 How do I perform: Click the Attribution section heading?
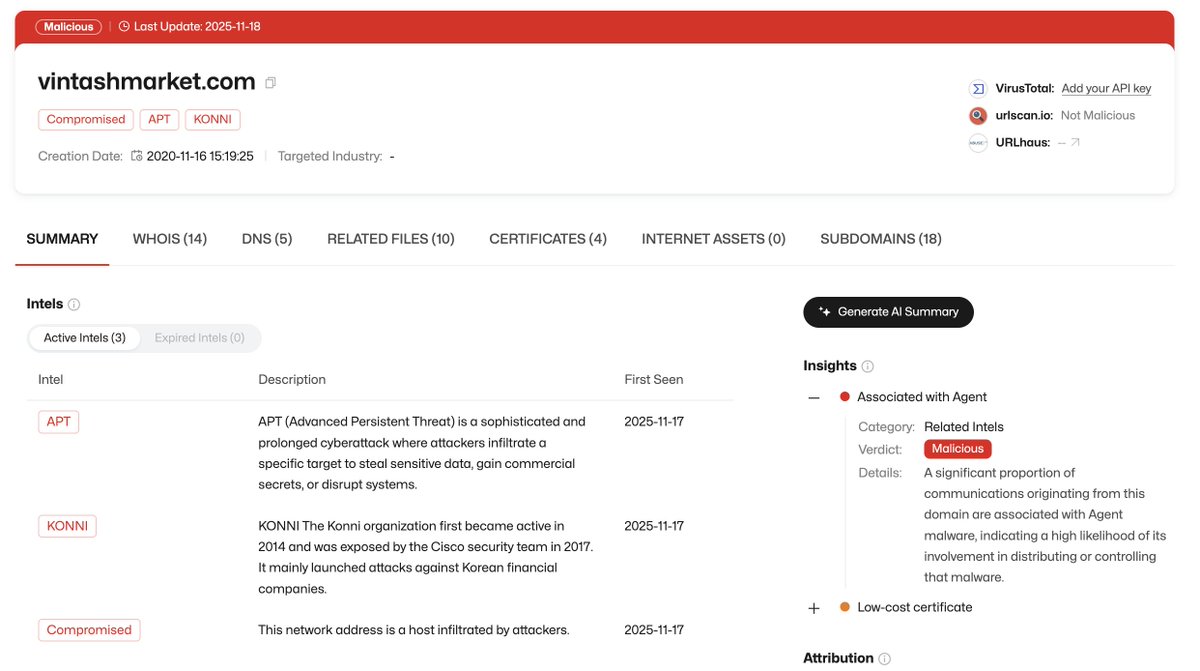[x=838, y=658]
